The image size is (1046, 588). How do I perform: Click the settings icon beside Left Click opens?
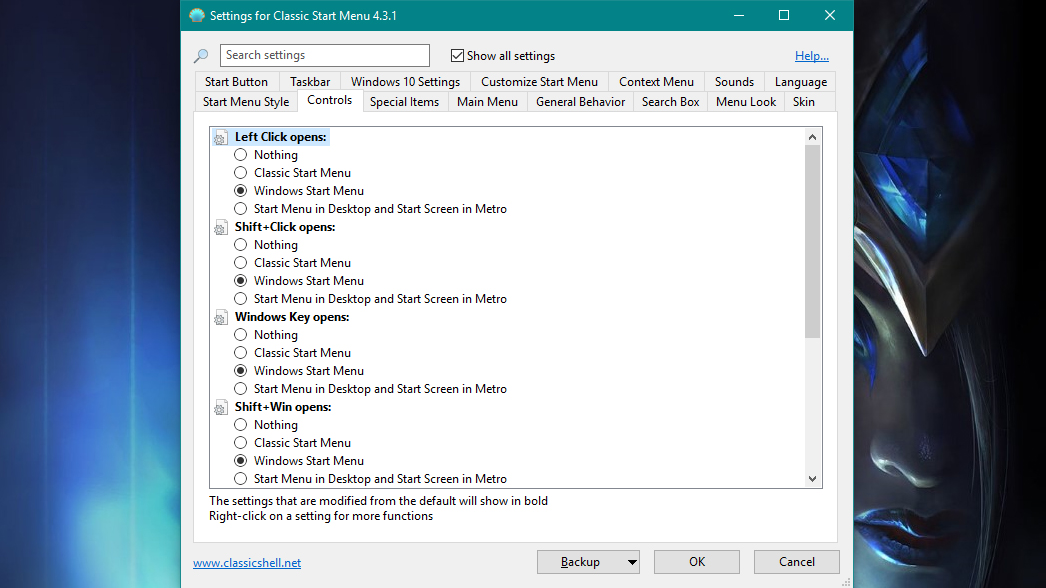click(x=220, y=137)
